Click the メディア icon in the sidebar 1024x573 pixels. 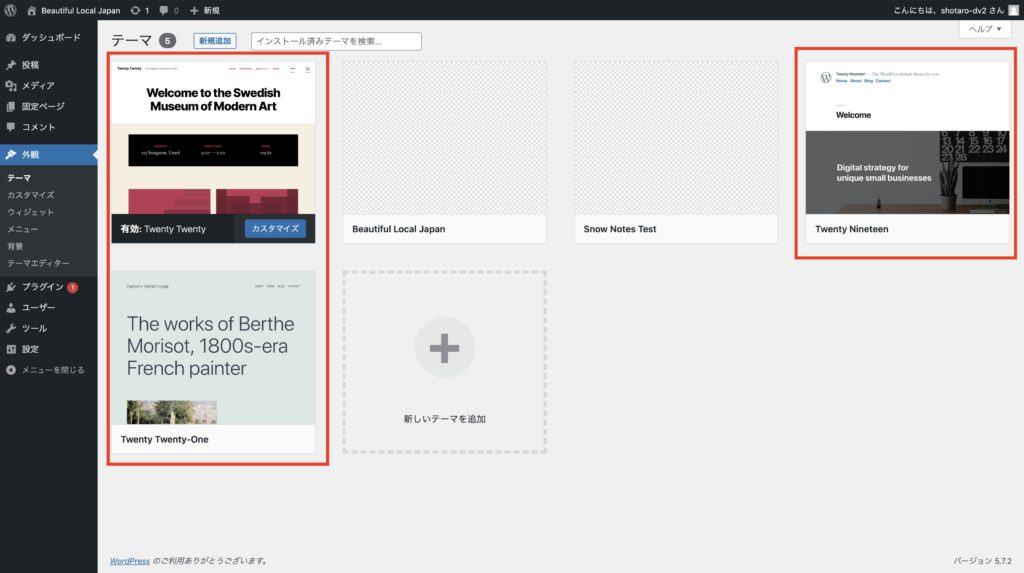click(x=11, y=86)
